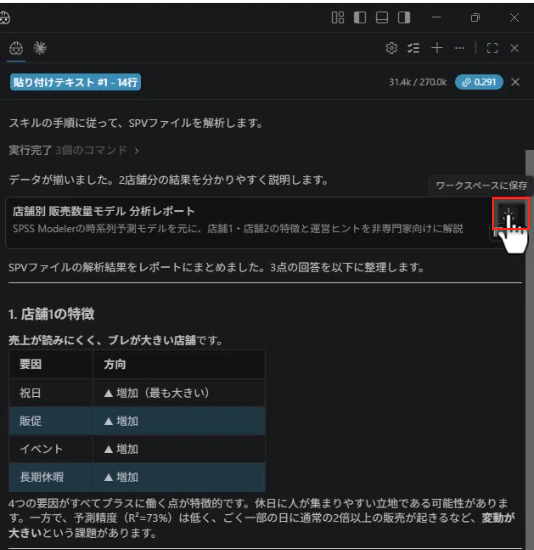Click the 0.291 cost badge
This screenshot has height=550, width=534.
(479, 82)
